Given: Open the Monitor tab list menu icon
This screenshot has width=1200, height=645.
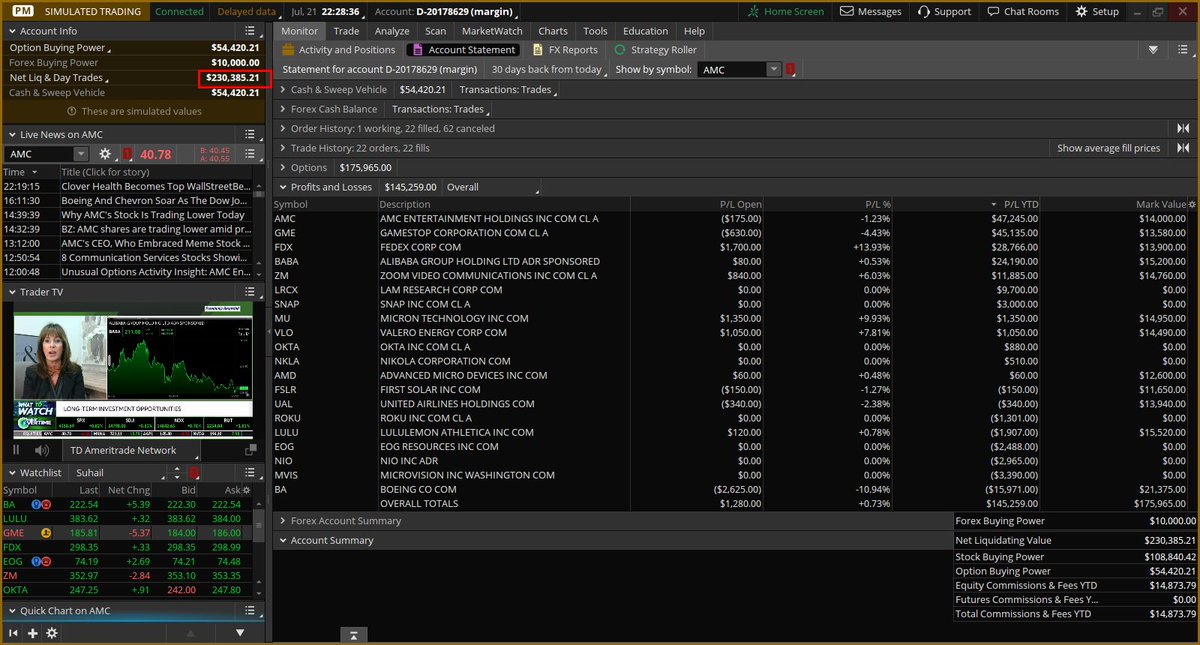Looking at the screenshot, I should click(1183, 50).
